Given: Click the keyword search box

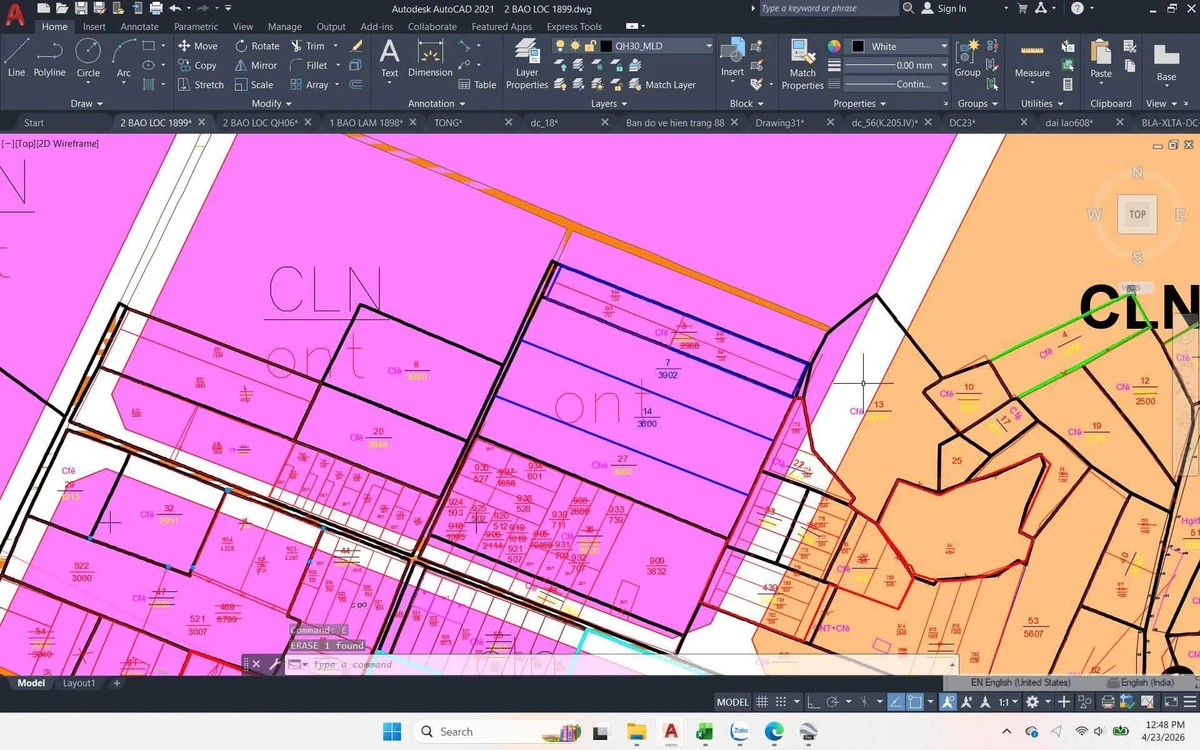Looking at the screenshot, I should (x=828, y=8).
